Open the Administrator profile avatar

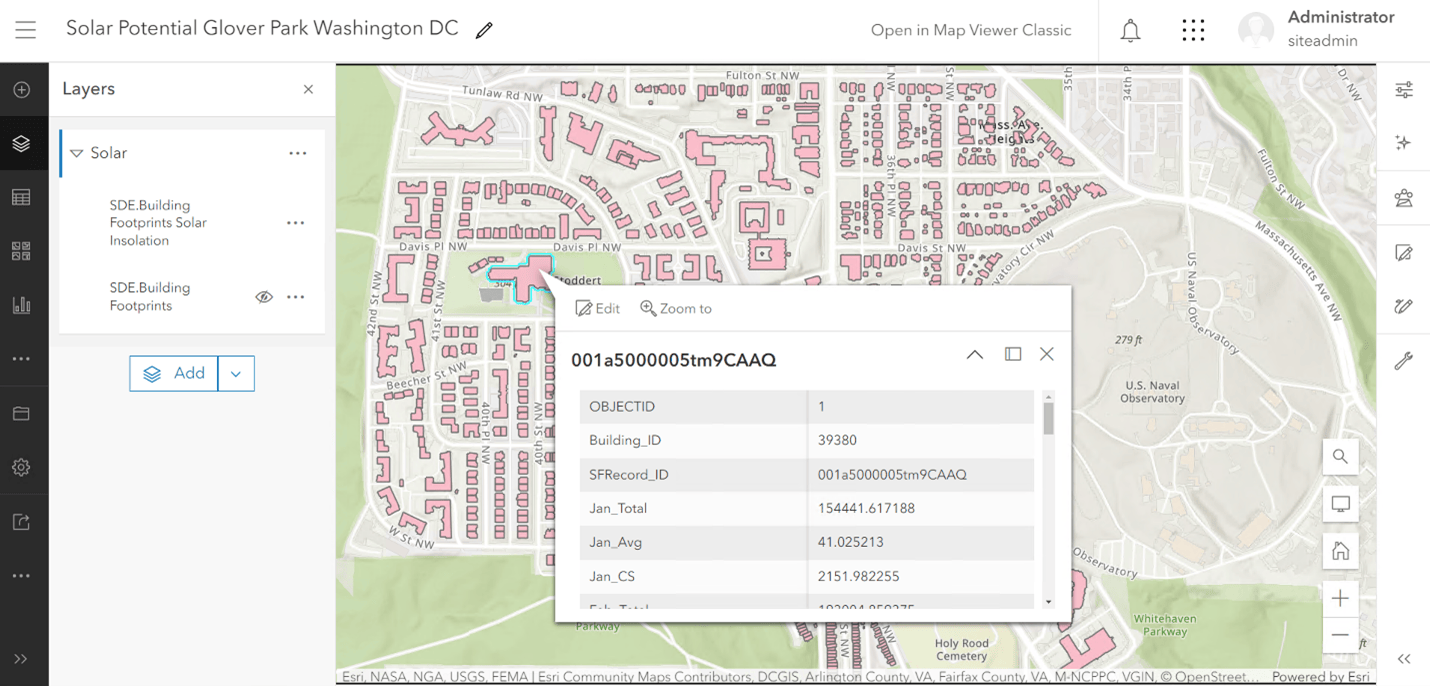click(x=1256, y=31)
